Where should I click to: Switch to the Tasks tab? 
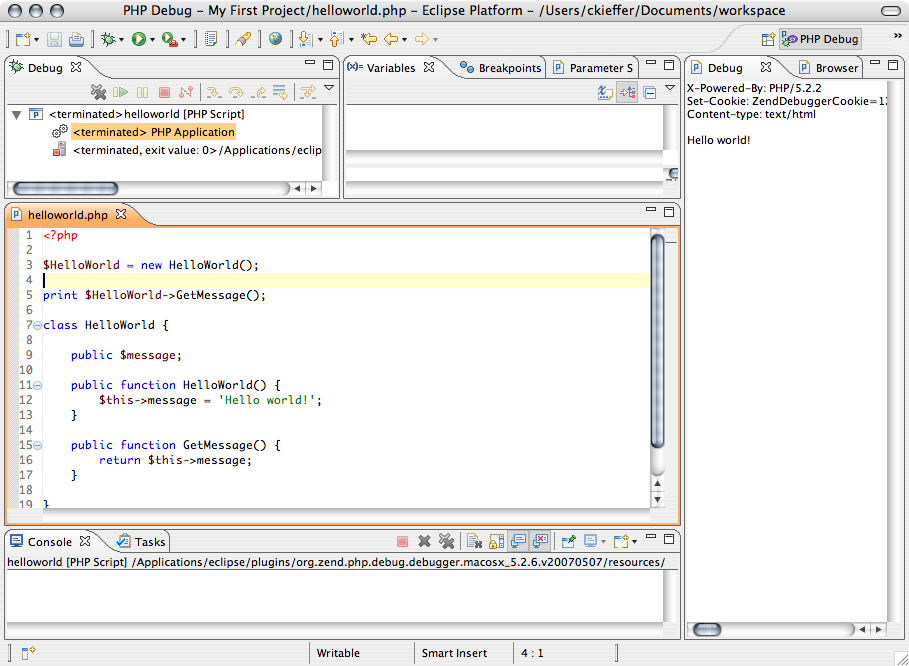click(141, 542)
